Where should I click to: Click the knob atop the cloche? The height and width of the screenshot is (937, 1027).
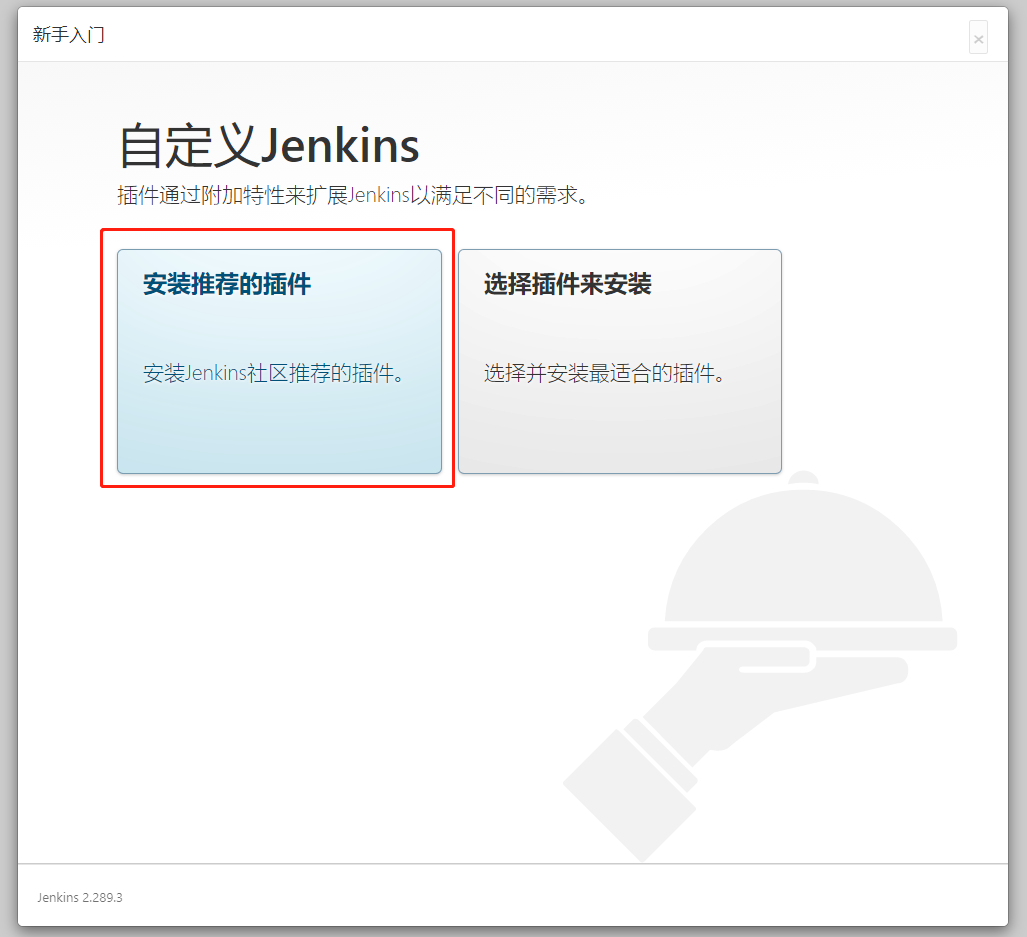point(802,479)
